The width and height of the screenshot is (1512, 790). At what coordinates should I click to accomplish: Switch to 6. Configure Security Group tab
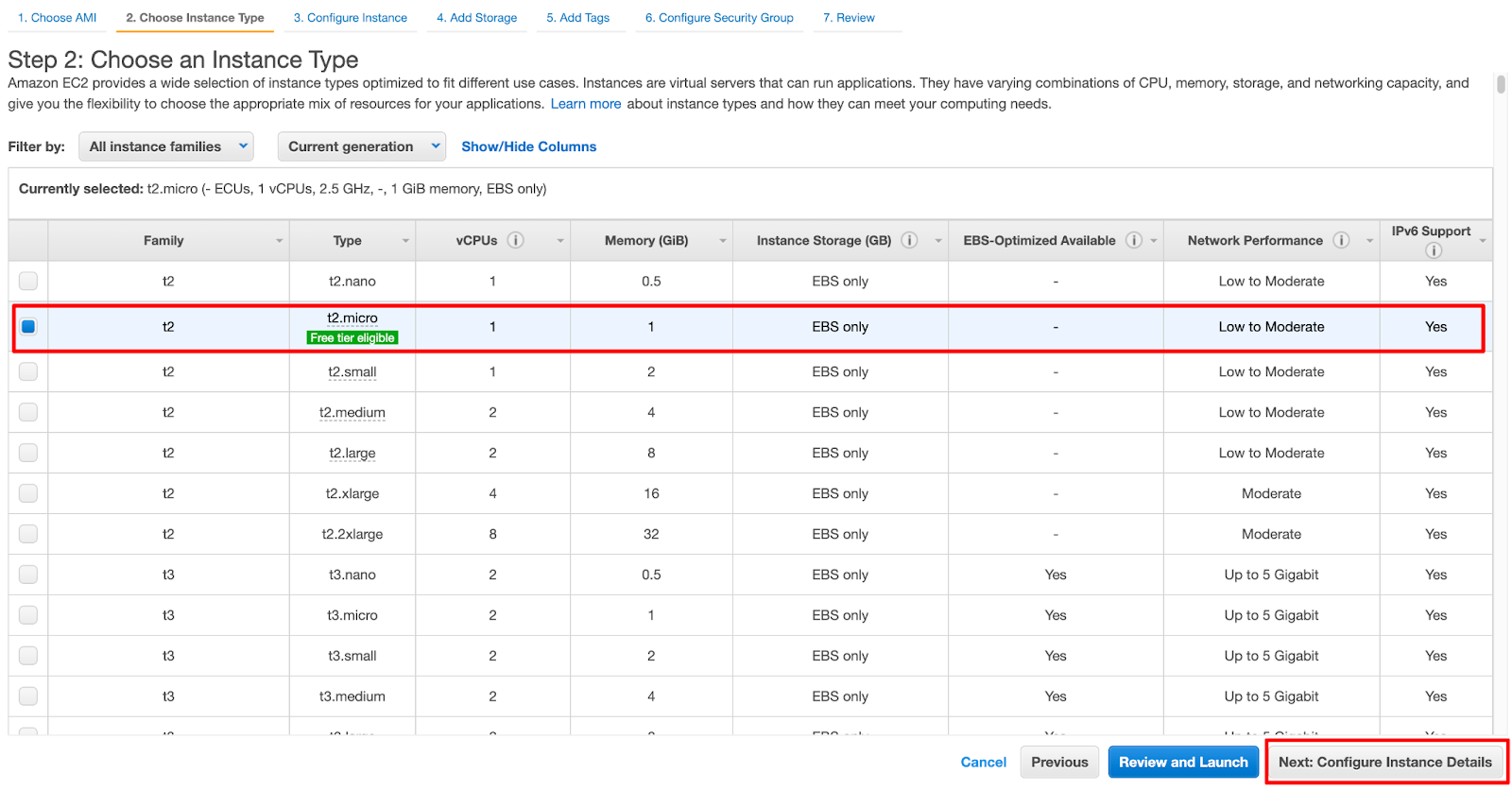pos(719,18)
